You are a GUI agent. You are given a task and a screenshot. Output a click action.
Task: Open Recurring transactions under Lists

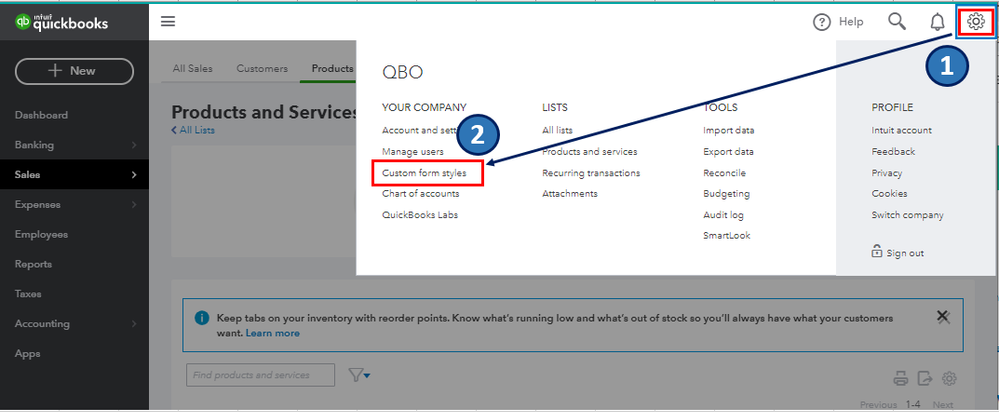click(591, 173)
